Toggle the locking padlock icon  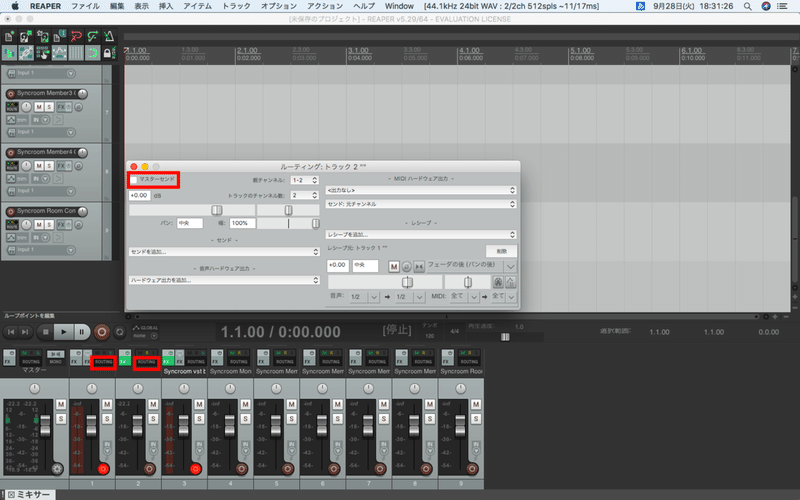pos(107,53)
